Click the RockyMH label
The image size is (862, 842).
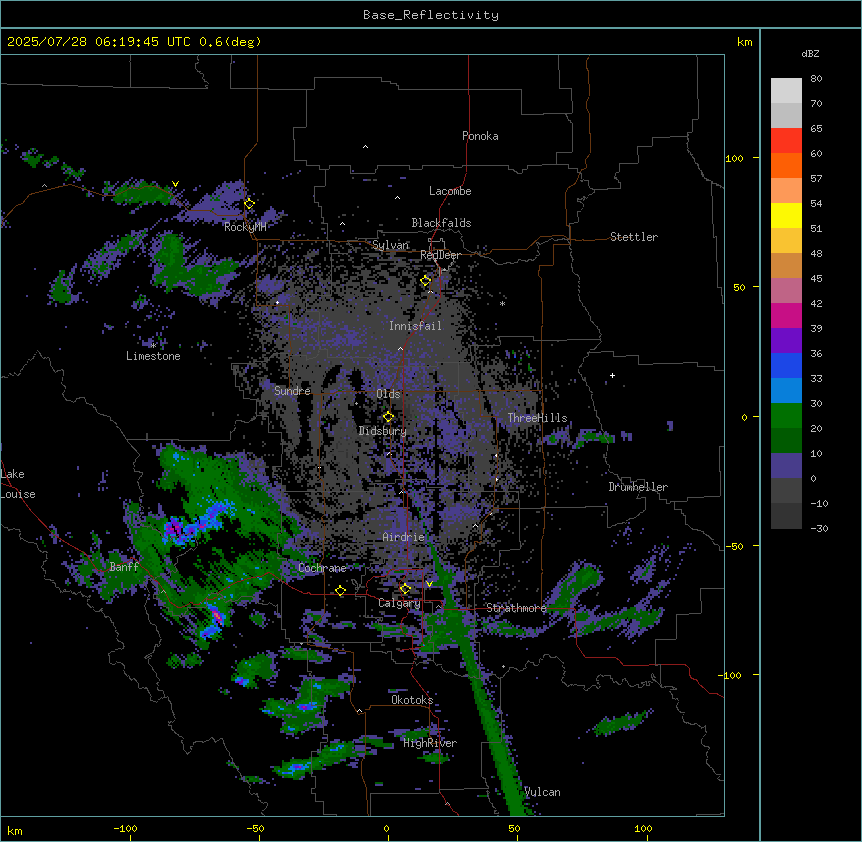click(245, 227)
